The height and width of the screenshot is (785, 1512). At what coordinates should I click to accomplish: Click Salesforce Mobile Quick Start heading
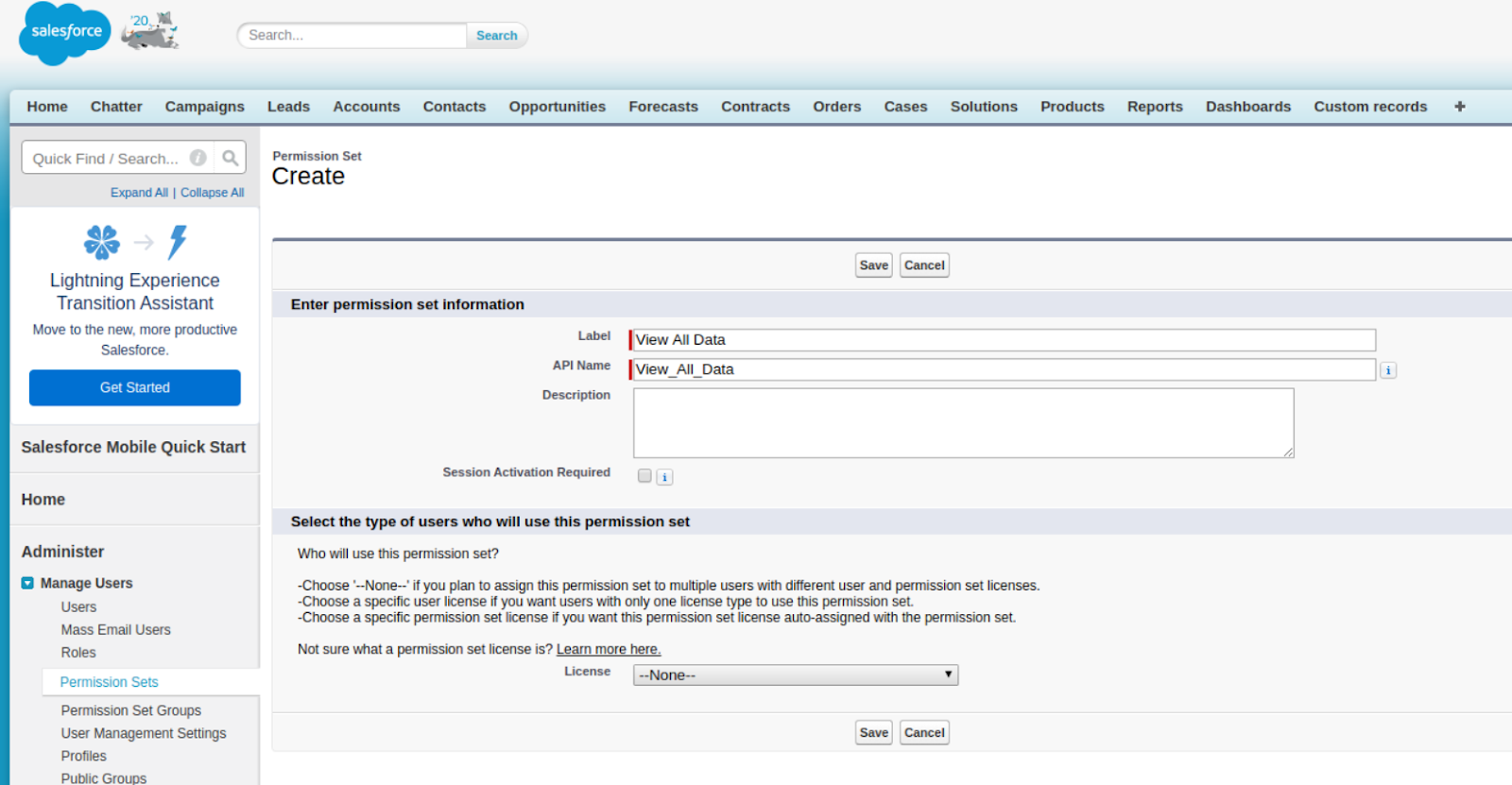(133, 447)
